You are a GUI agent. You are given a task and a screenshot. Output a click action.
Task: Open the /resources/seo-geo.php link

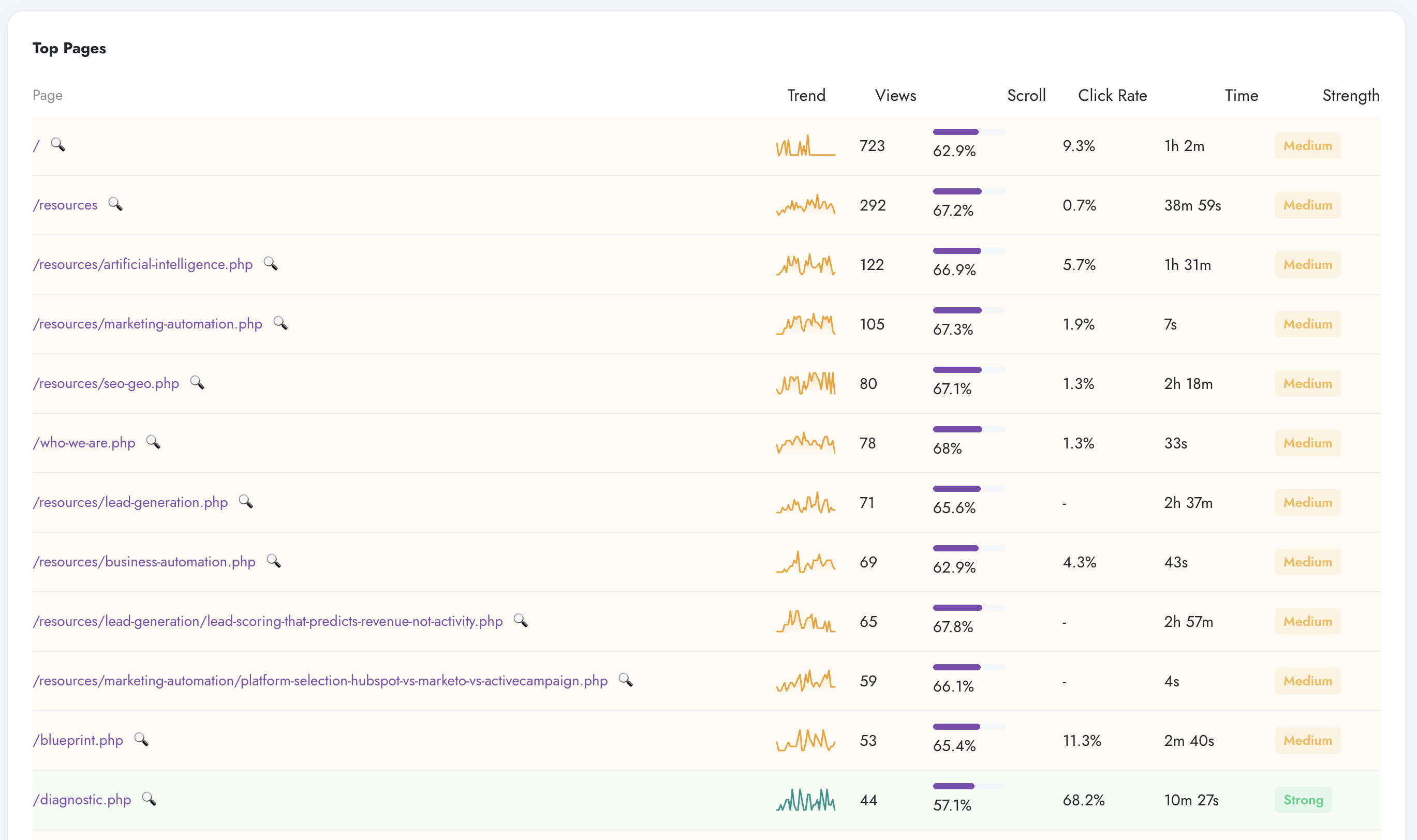(x=106, y=383)
